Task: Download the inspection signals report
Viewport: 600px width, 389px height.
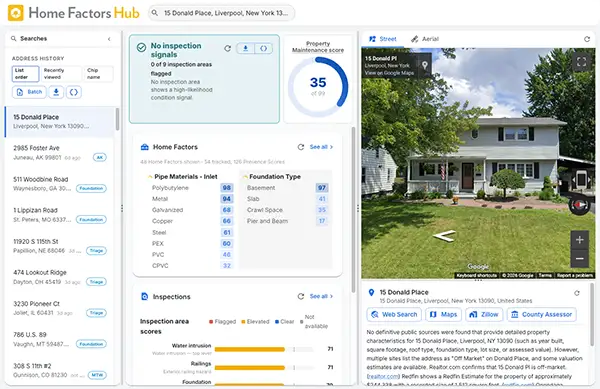Action: click(x=246, y=48)
